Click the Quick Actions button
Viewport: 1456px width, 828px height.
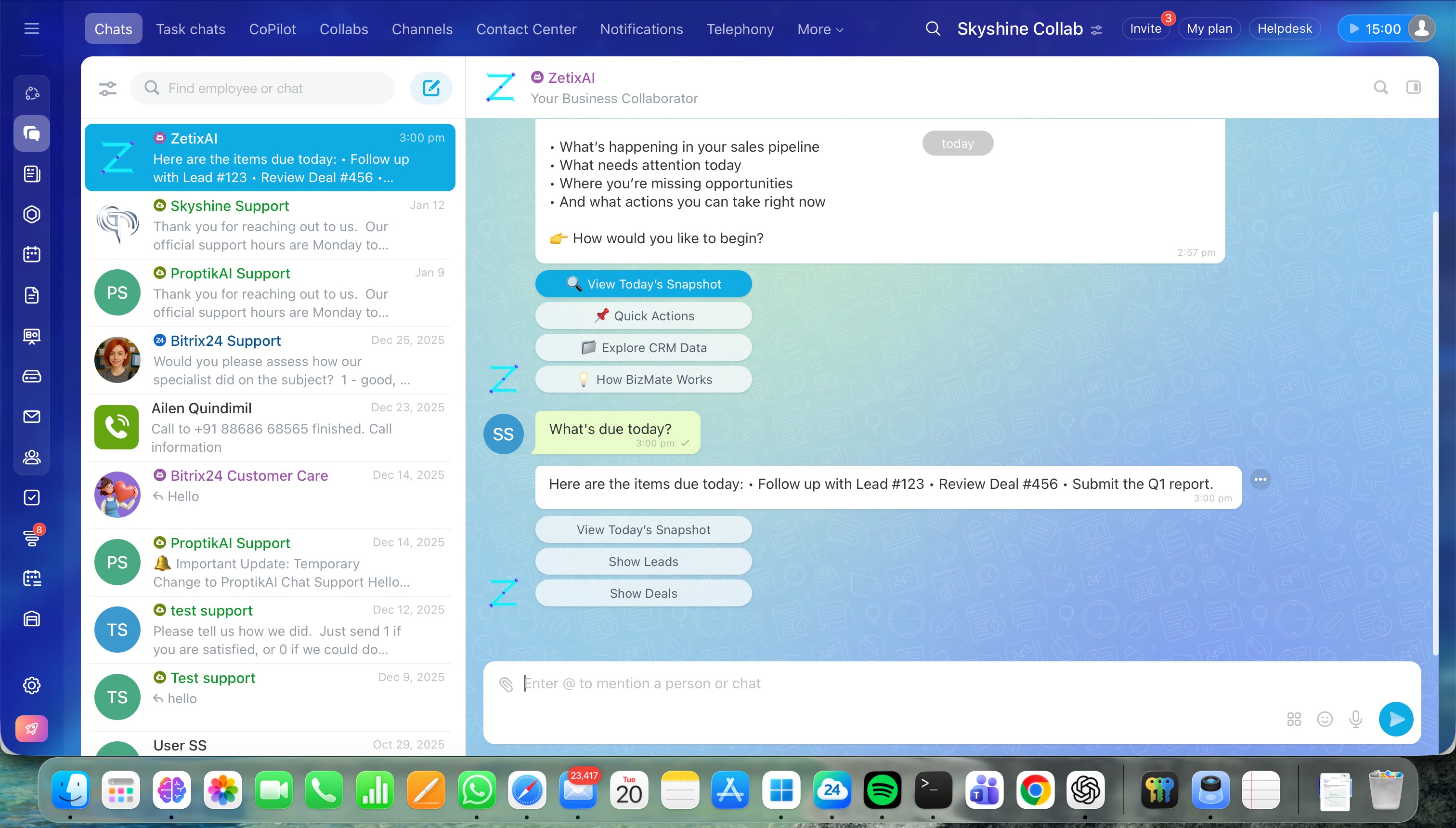pyautogui.click(x=643, y=315)
